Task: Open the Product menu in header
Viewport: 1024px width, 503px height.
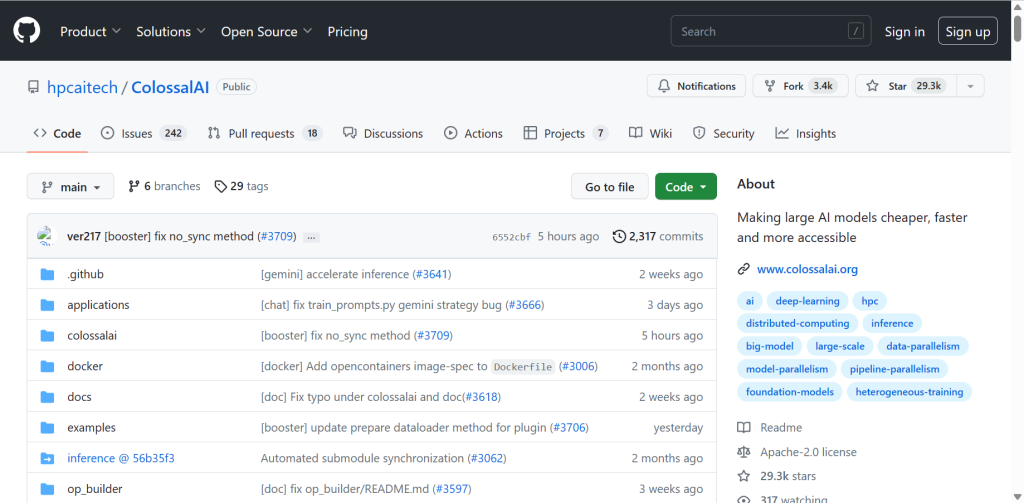Action: (90, 31)
